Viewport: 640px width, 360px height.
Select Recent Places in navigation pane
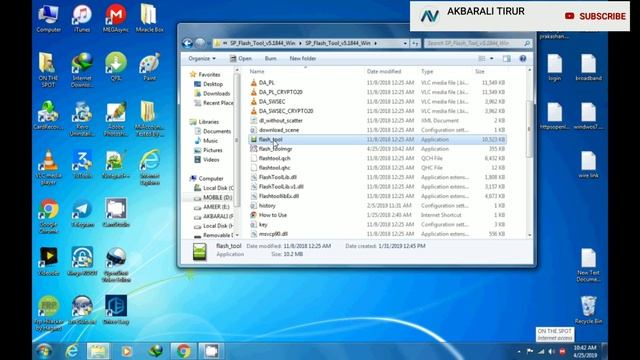click(213, 103)
